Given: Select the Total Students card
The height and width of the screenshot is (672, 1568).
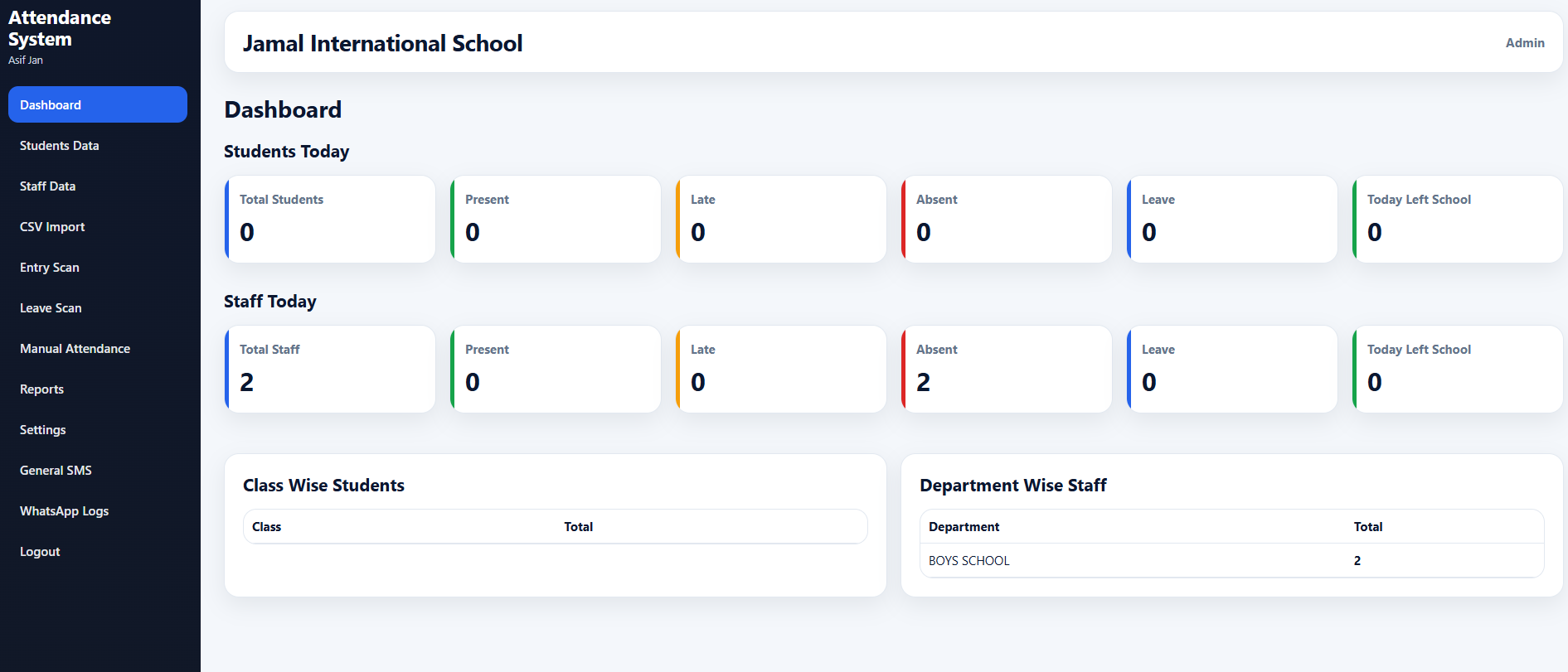Looking at the screenshot, I should [x=330, y=219].
